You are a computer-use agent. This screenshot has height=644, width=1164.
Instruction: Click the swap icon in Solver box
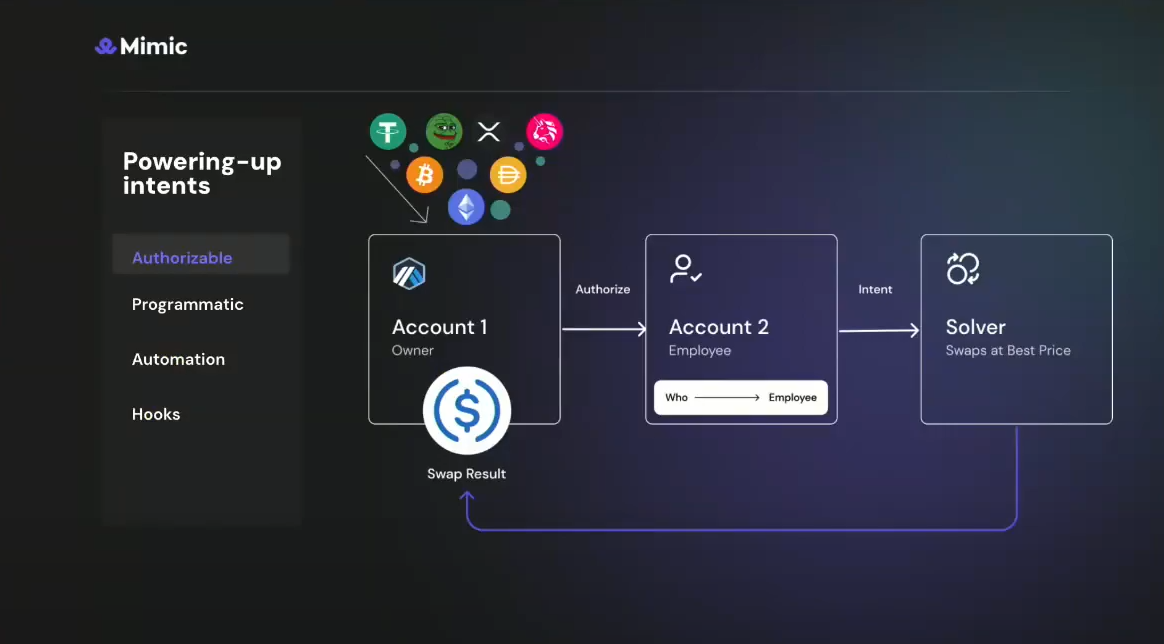[963, 269]
